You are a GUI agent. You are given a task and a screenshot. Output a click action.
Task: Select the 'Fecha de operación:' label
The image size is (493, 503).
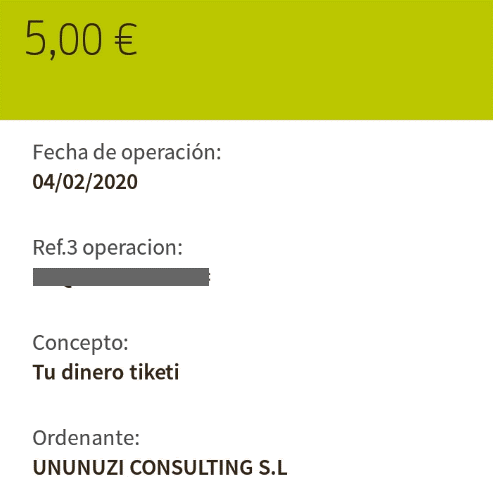(127, 153)
